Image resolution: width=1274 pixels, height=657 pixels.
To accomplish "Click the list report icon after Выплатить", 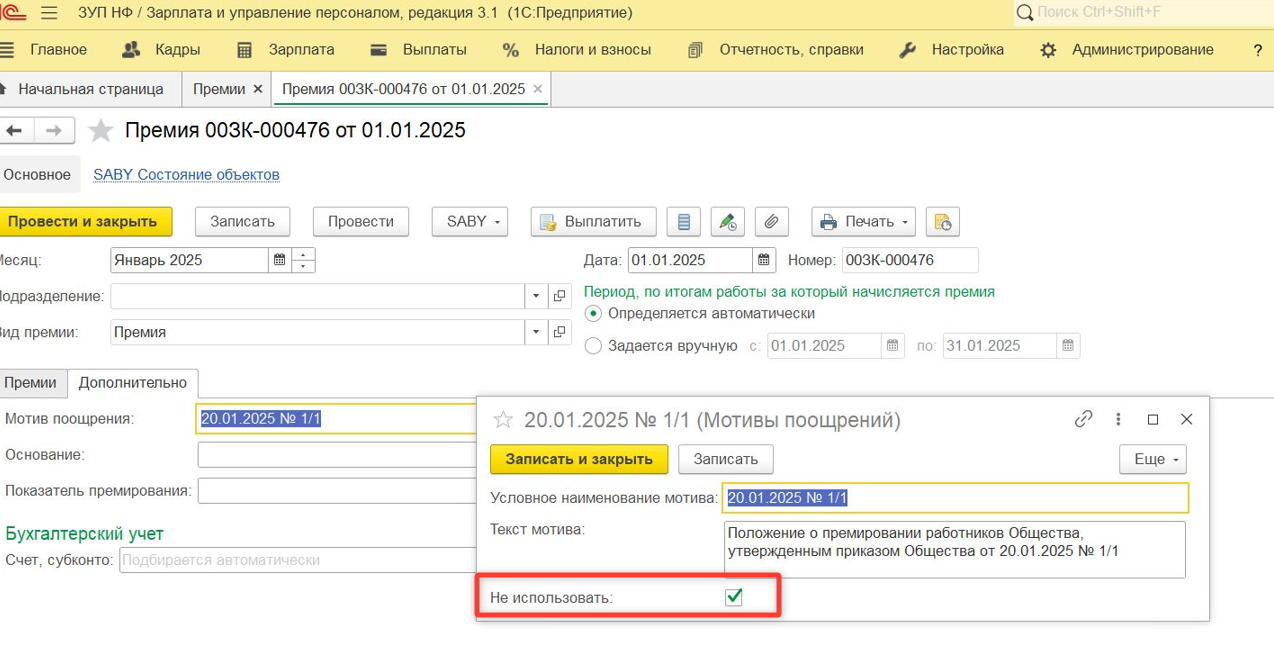I will point(684,222).
